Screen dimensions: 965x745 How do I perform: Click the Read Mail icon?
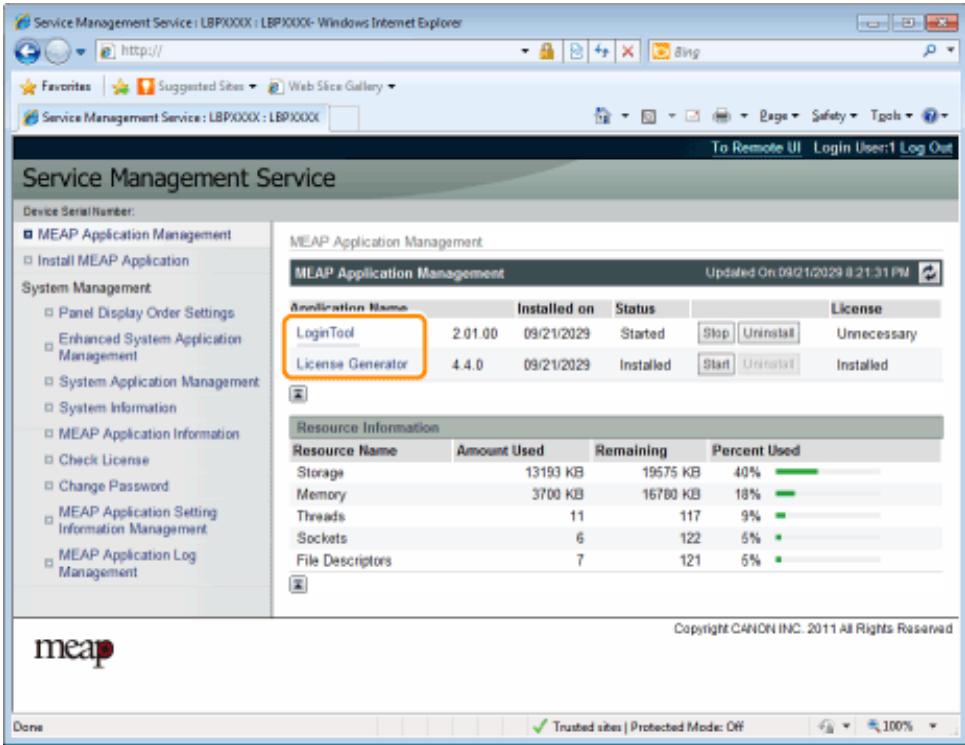[x=692, y=116]
